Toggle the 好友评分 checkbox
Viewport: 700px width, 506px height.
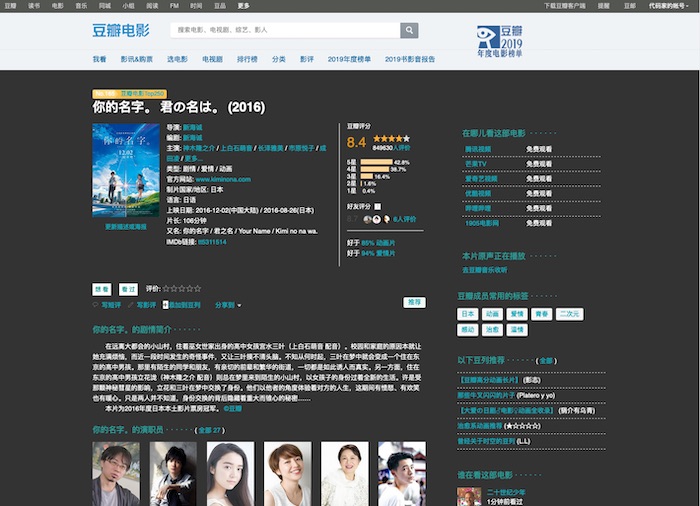(x=377, y=206)
